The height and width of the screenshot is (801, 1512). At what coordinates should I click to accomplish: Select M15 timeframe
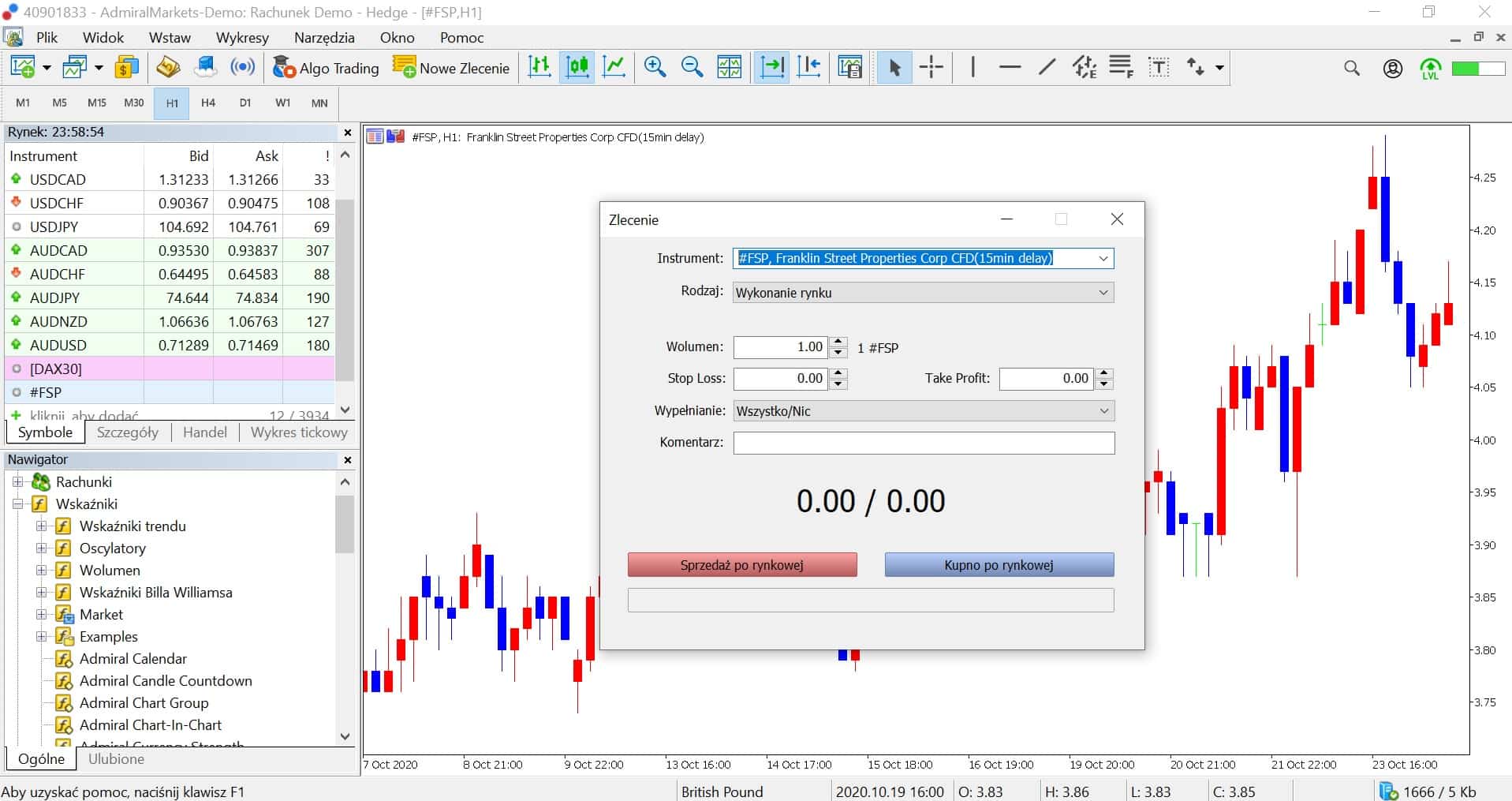tap(97, 103)
